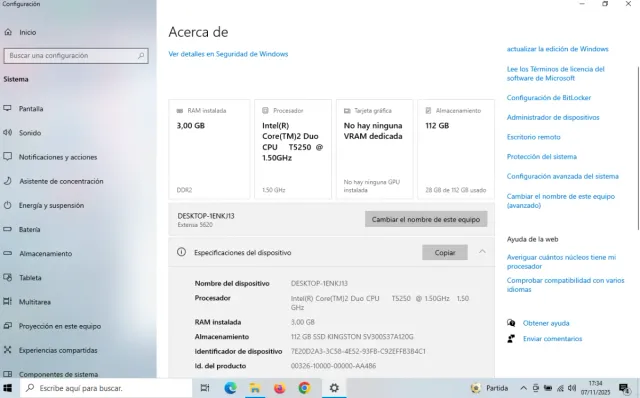
Task: Open Energía y suspensión
Action: pyautogui.click(x=51, y=205)
